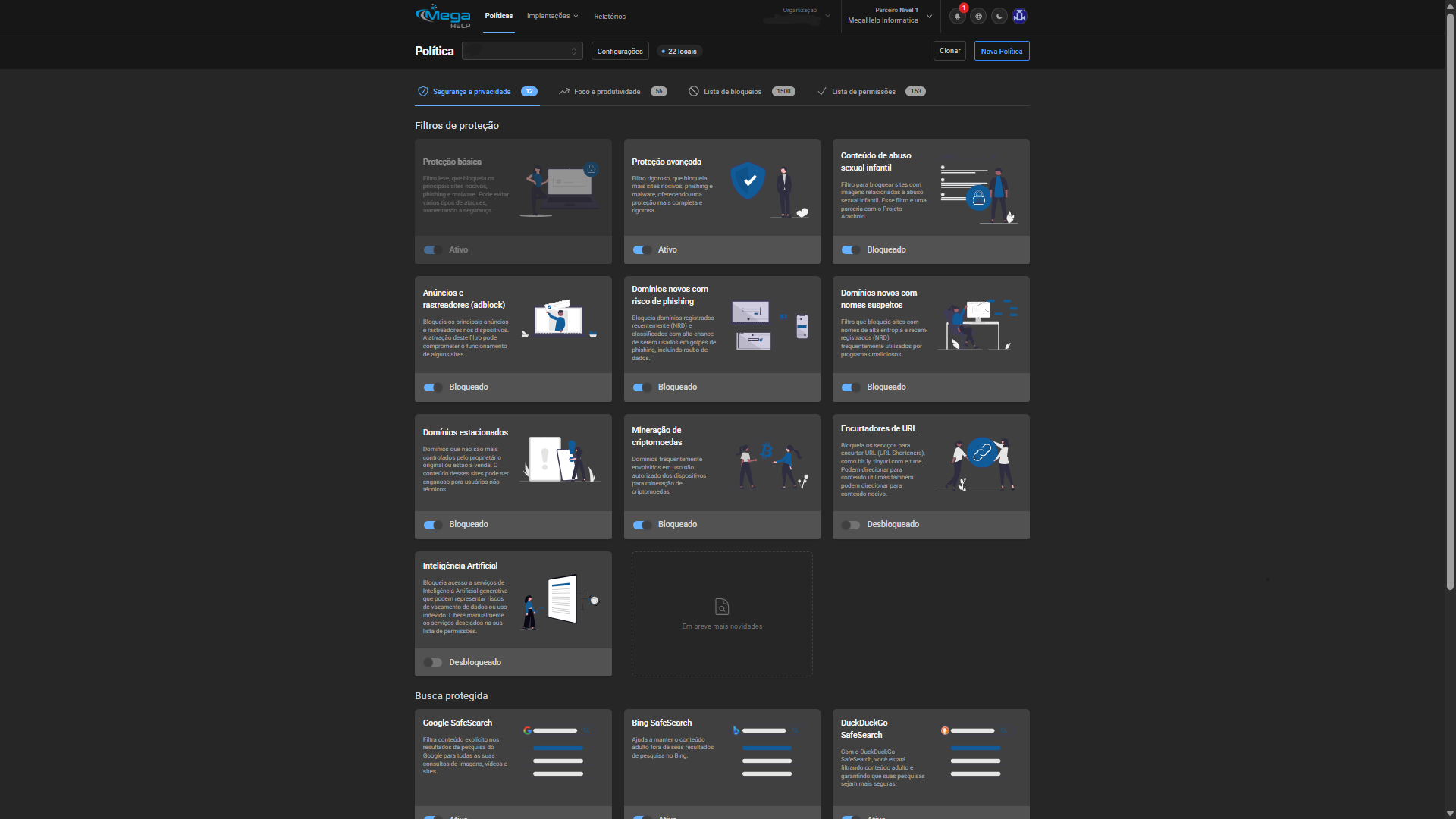Open the notifications bell icon
Image resolution: width=1456 pixels, height=819 pixels.
click(x=957, y=16)
